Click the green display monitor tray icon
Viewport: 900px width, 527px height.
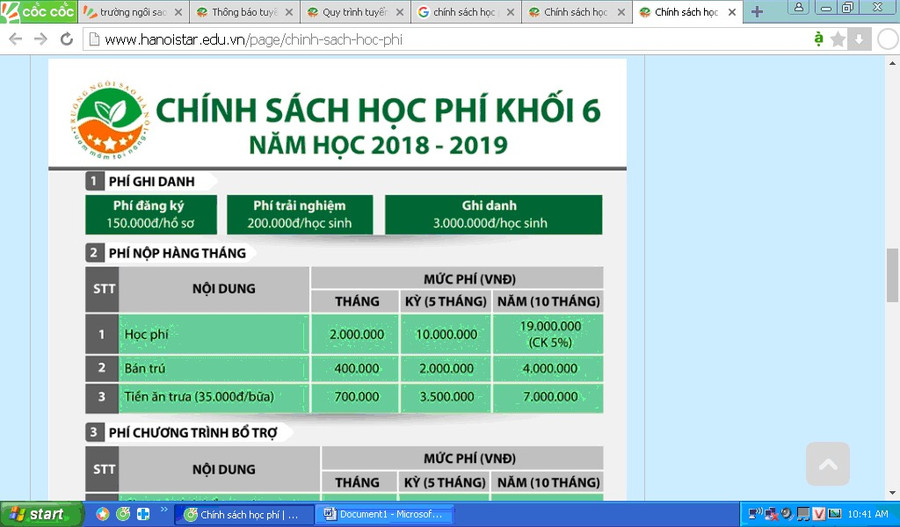pos(835,514)
